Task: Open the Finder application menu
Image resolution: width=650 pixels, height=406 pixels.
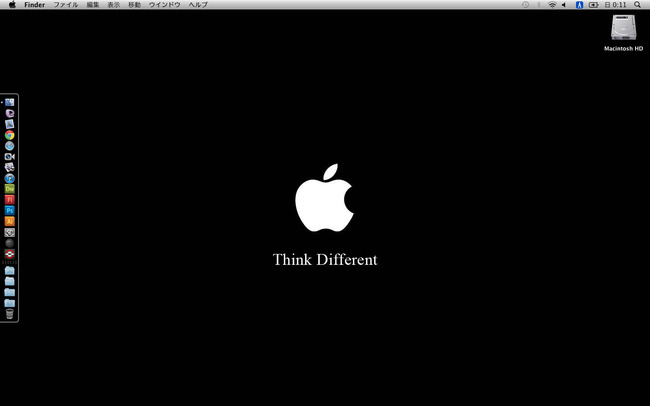Action: [34, 5]
